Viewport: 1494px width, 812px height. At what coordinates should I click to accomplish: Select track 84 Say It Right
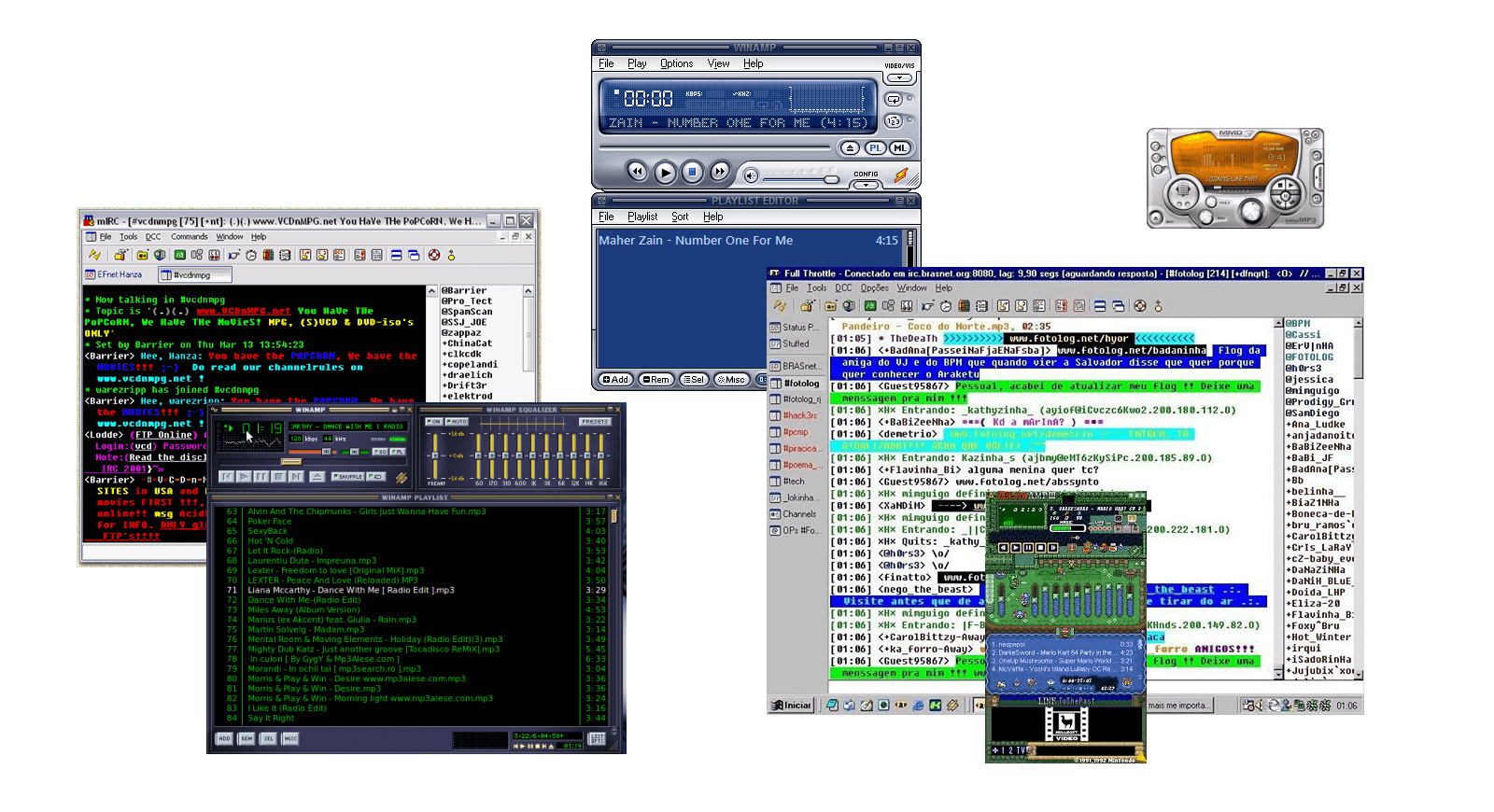tap(415, 718)
